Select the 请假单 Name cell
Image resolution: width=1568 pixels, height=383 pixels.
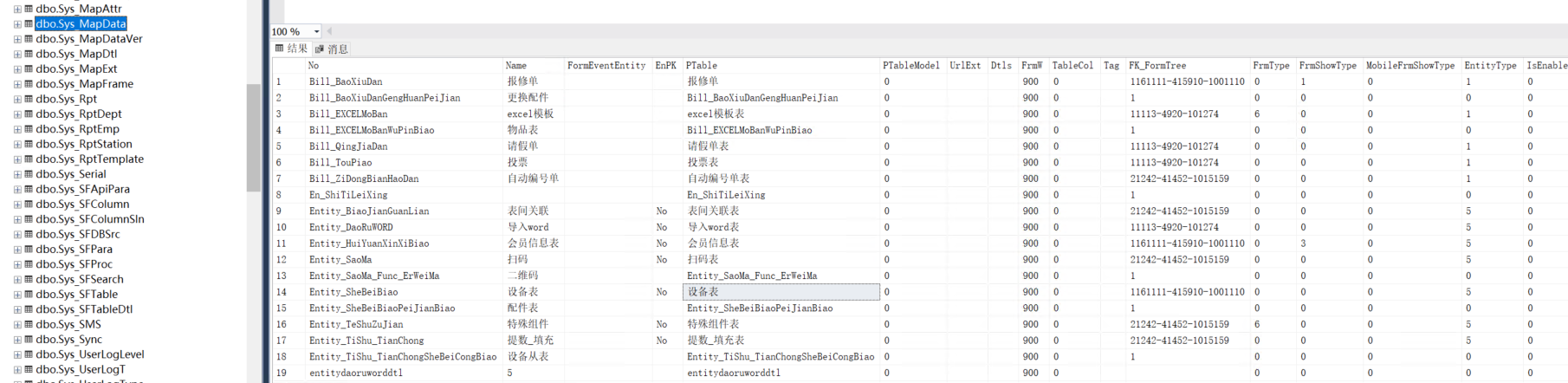pyautogui.click(x=534, y=146)
